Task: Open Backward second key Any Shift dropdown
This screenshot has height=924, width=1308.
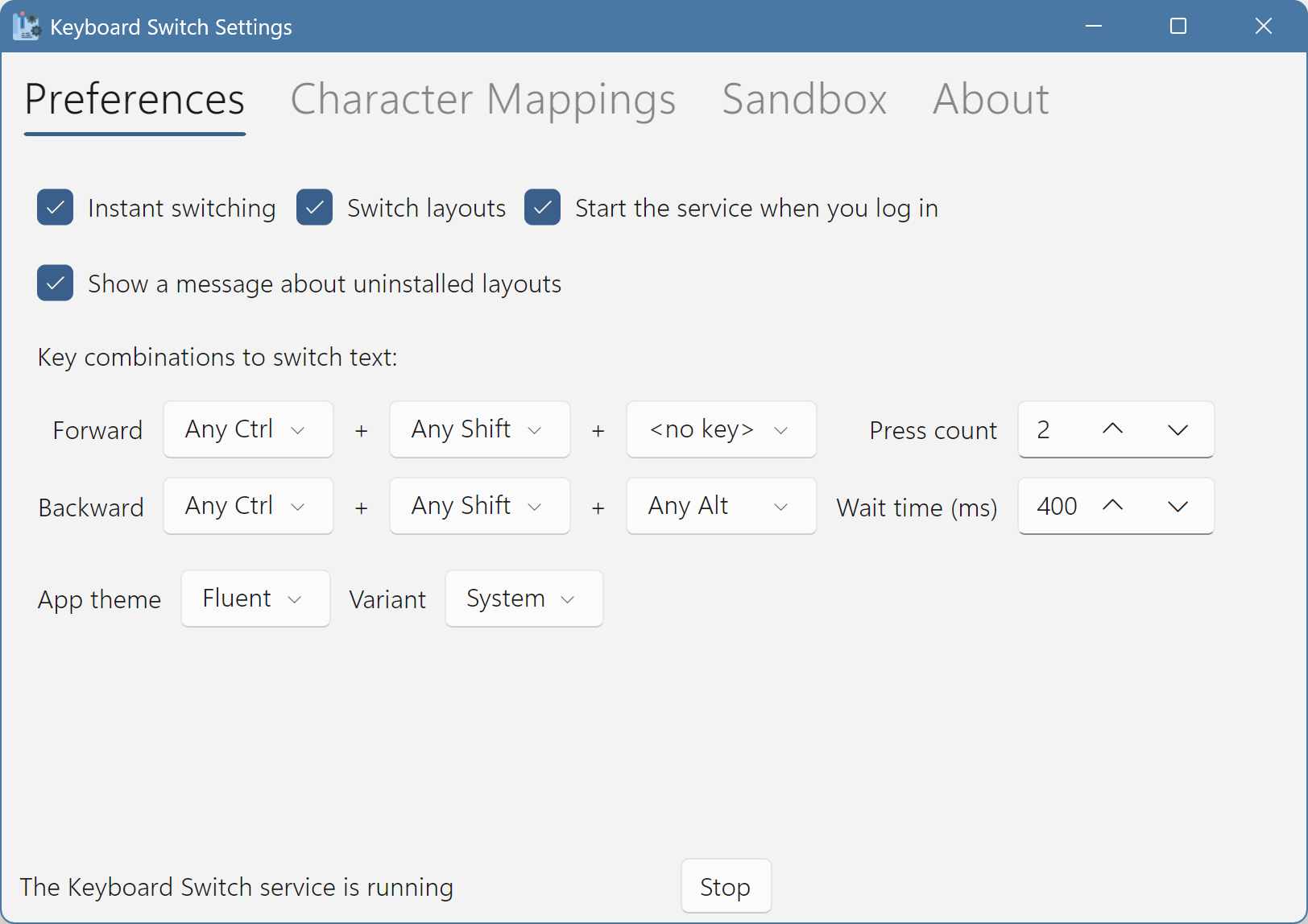Action: 480,506
